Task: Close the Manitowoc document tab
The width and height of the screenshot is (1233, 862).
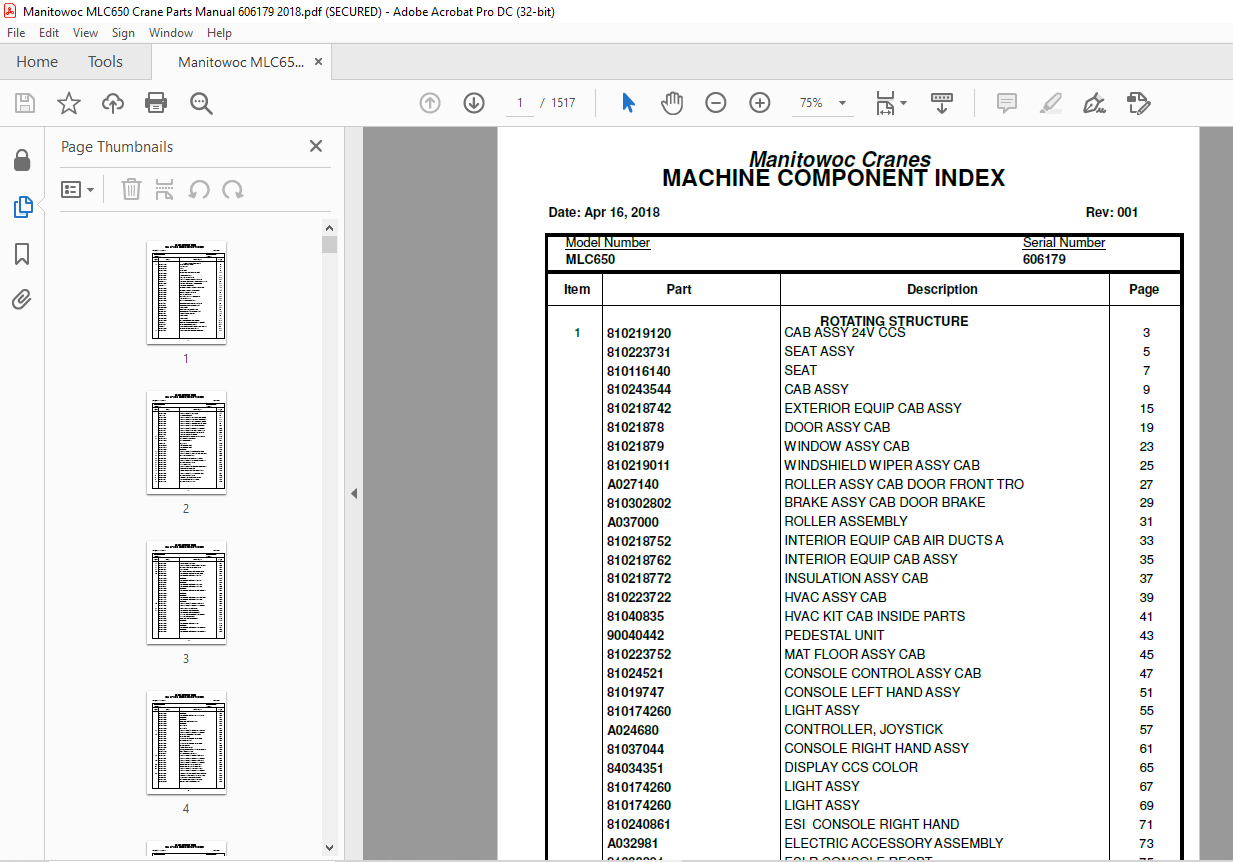Action: (x=319, y=62)
